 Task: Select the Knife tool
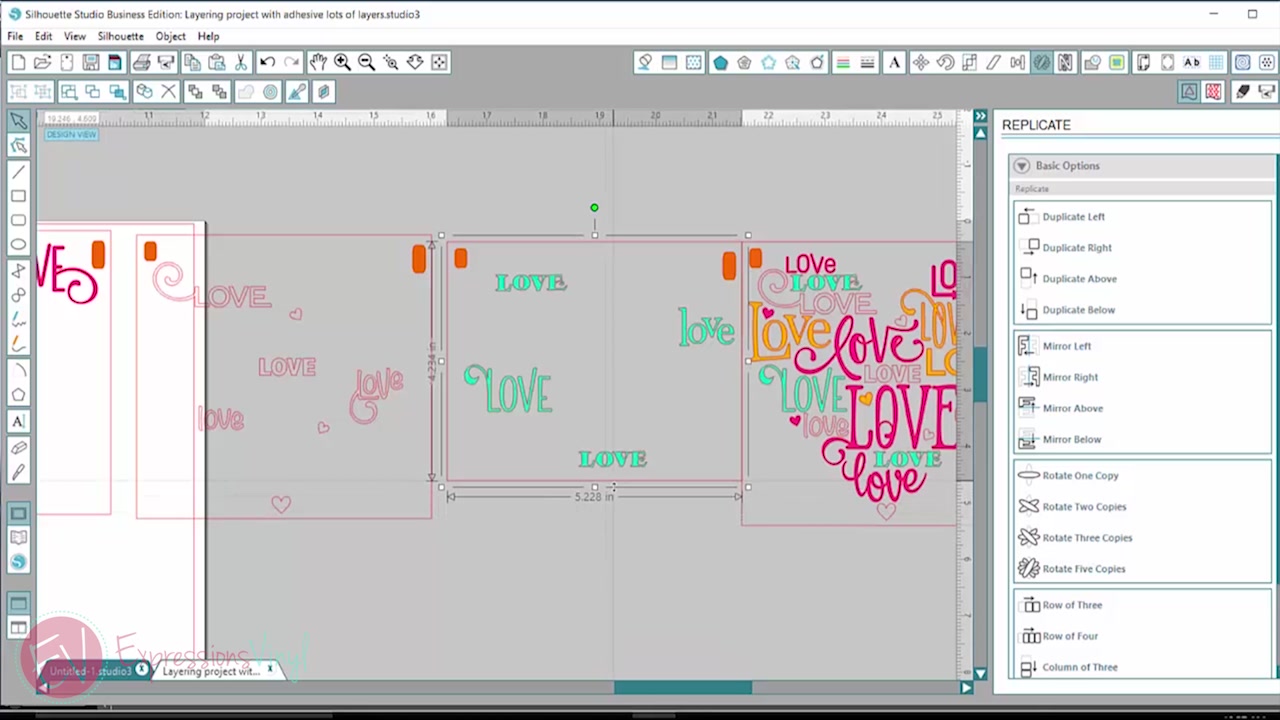click(x=18, y=472)
